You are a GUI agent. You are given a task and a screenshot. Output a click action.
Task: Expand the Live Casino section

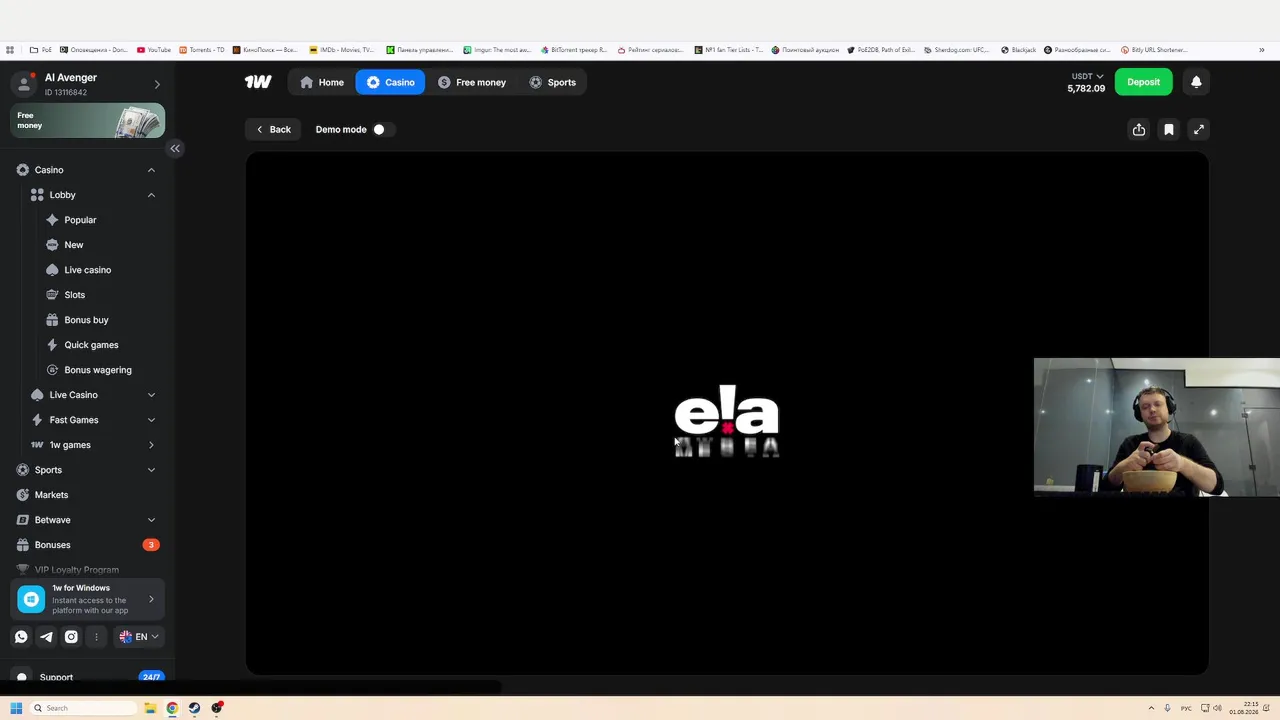tap(151, 395)
